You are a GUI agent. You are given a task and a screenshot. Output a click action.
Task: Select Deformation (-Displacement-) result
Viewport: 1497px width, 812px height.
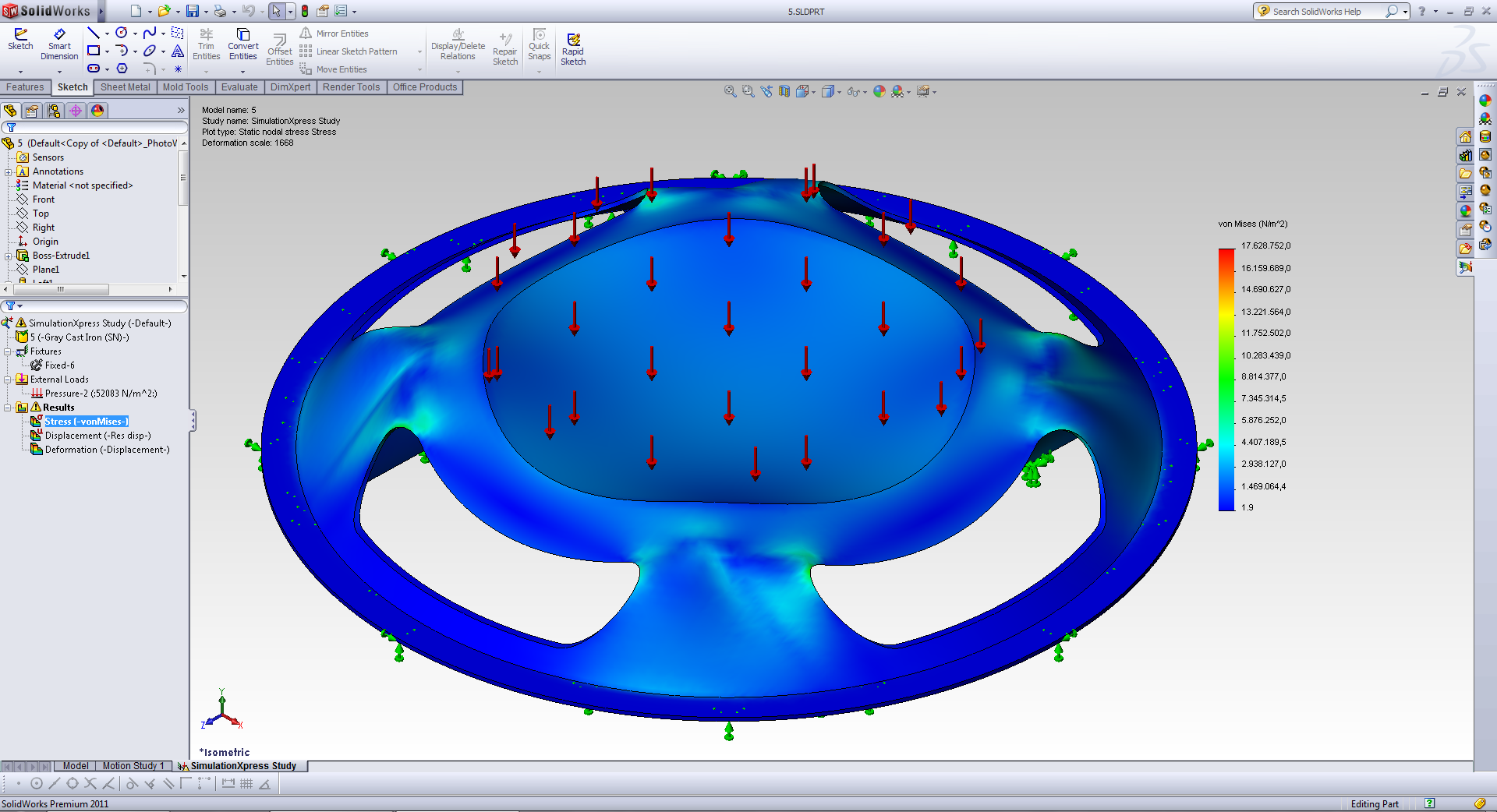(107, 450)
